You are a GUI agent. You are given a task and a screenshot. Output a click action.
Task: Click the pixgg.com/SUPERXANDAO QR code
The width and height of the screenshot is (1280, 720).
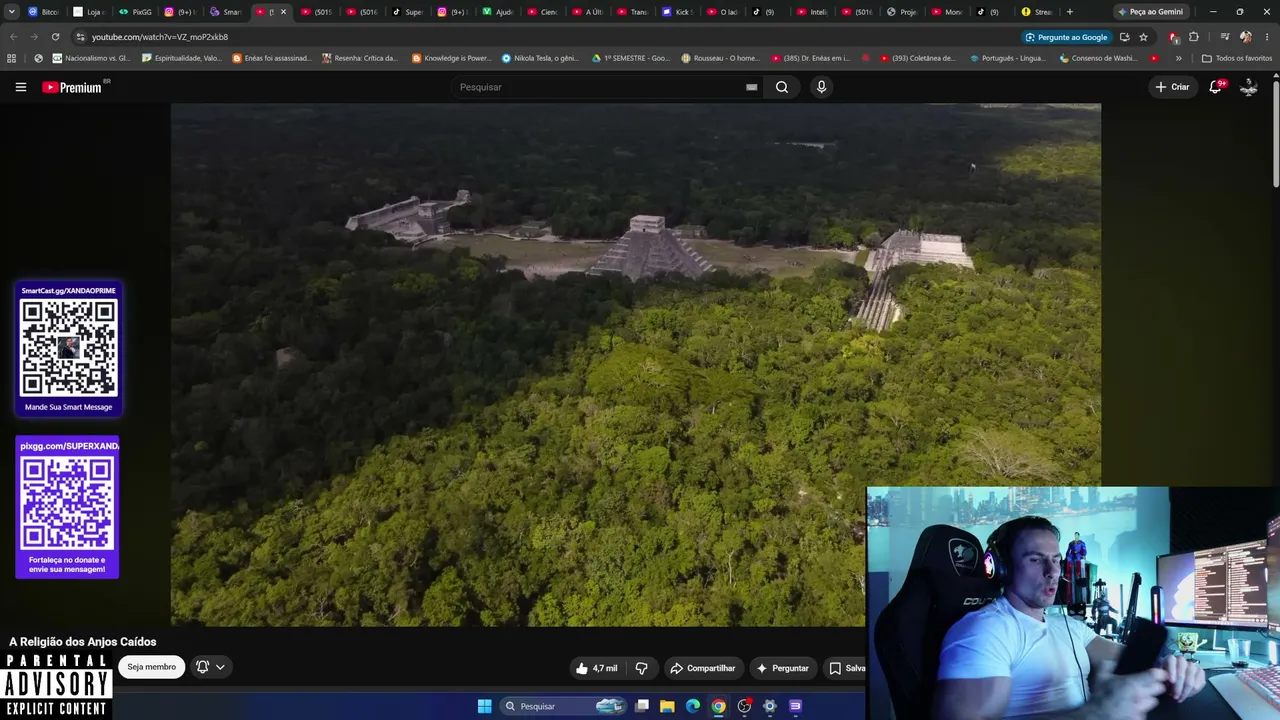tap(68, 502)
